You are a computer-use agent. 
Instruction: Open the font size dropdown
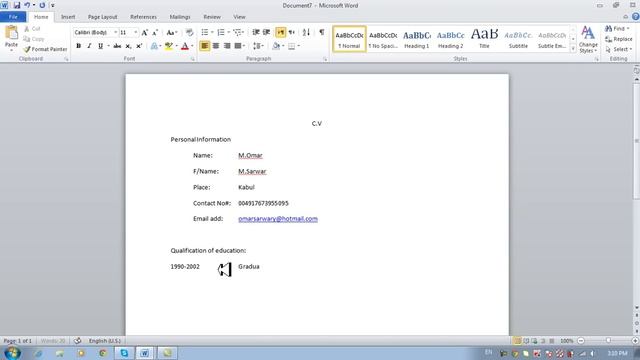click(x=136, y=32)
